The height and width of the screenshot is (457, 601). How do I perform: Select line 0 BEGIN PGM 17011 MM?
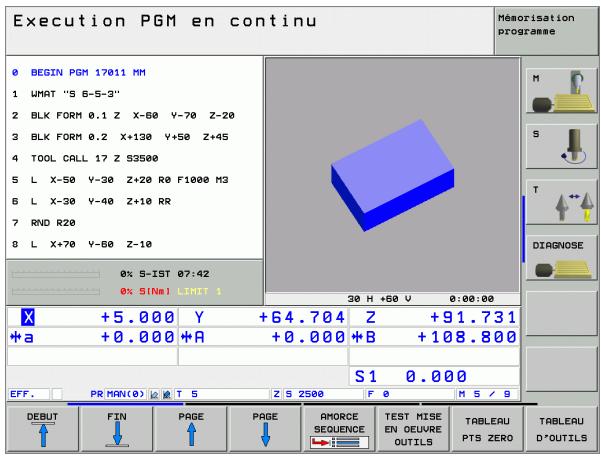coord(79,72)
